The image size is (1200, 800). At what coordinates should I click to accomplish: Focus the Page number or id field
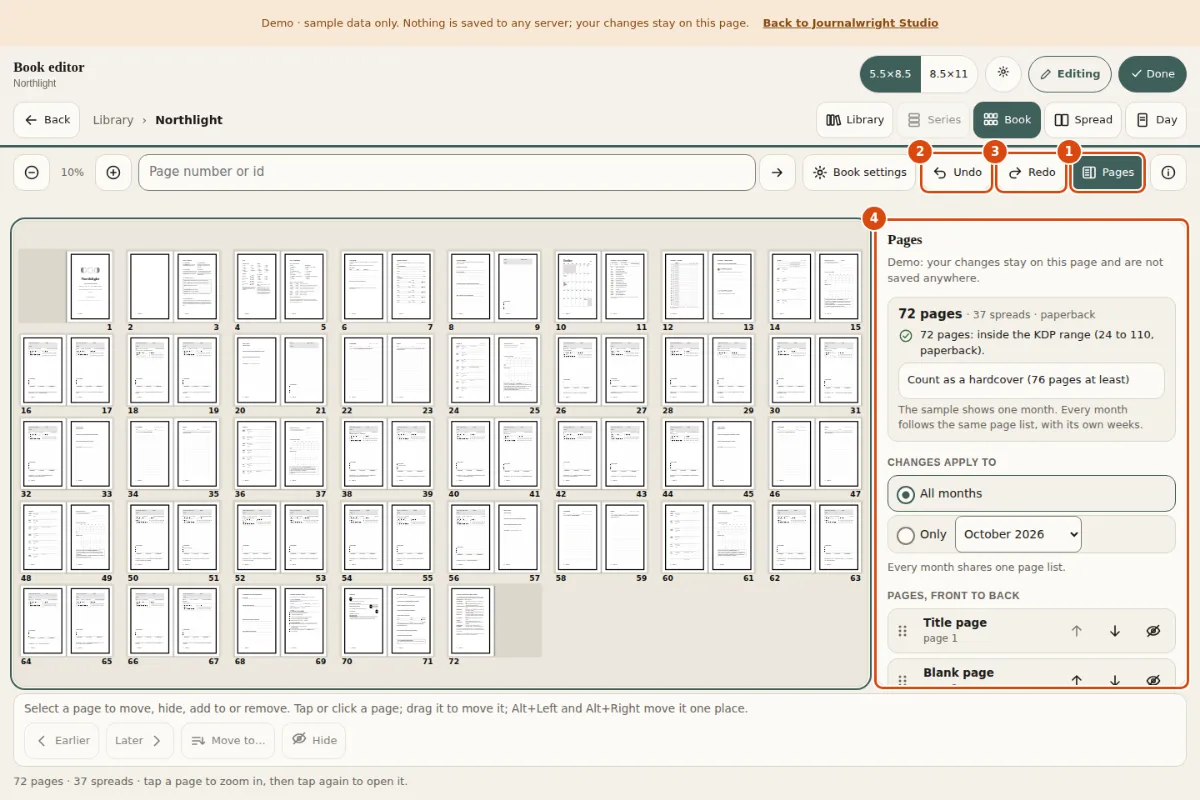pyautogui.click(x=447, y=172)
